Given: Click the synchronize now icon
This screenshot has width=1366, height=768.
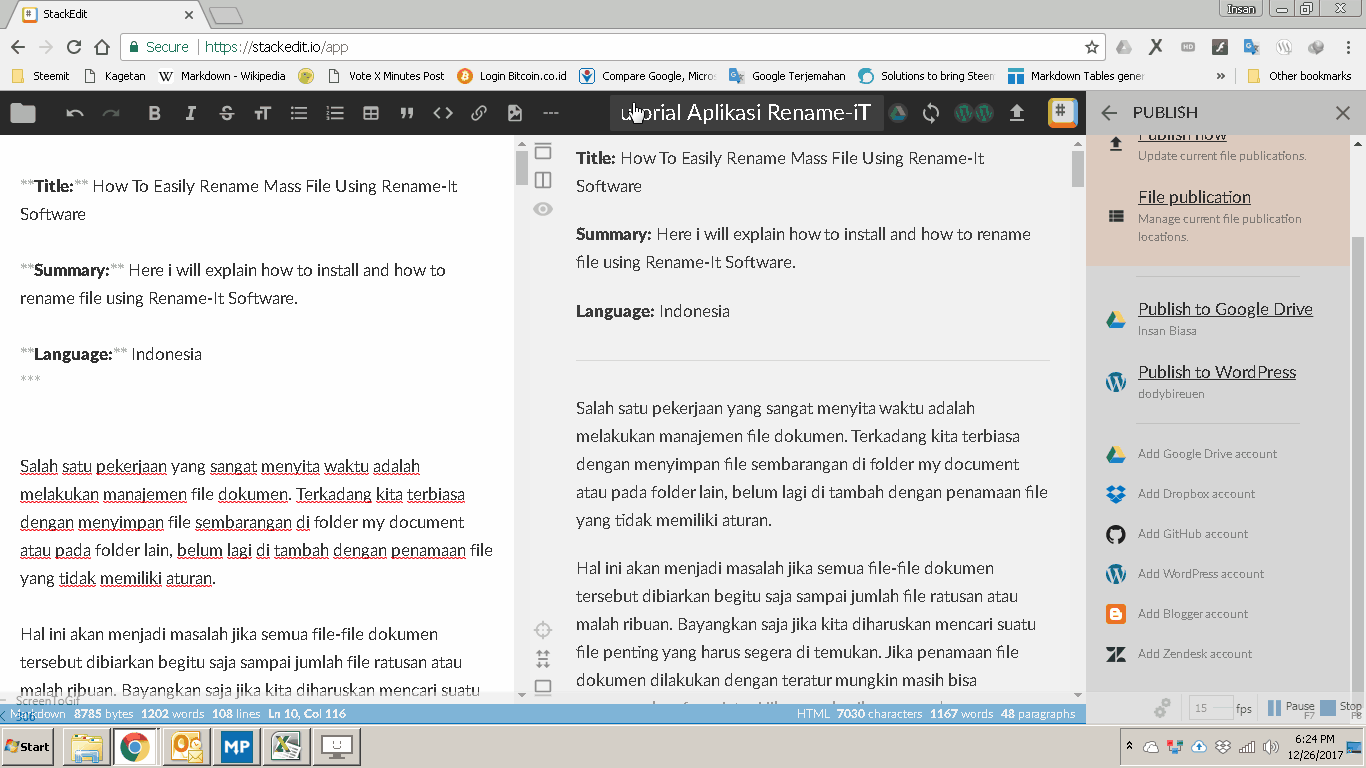Looking at the screenshot, I should tap(931, 113).
